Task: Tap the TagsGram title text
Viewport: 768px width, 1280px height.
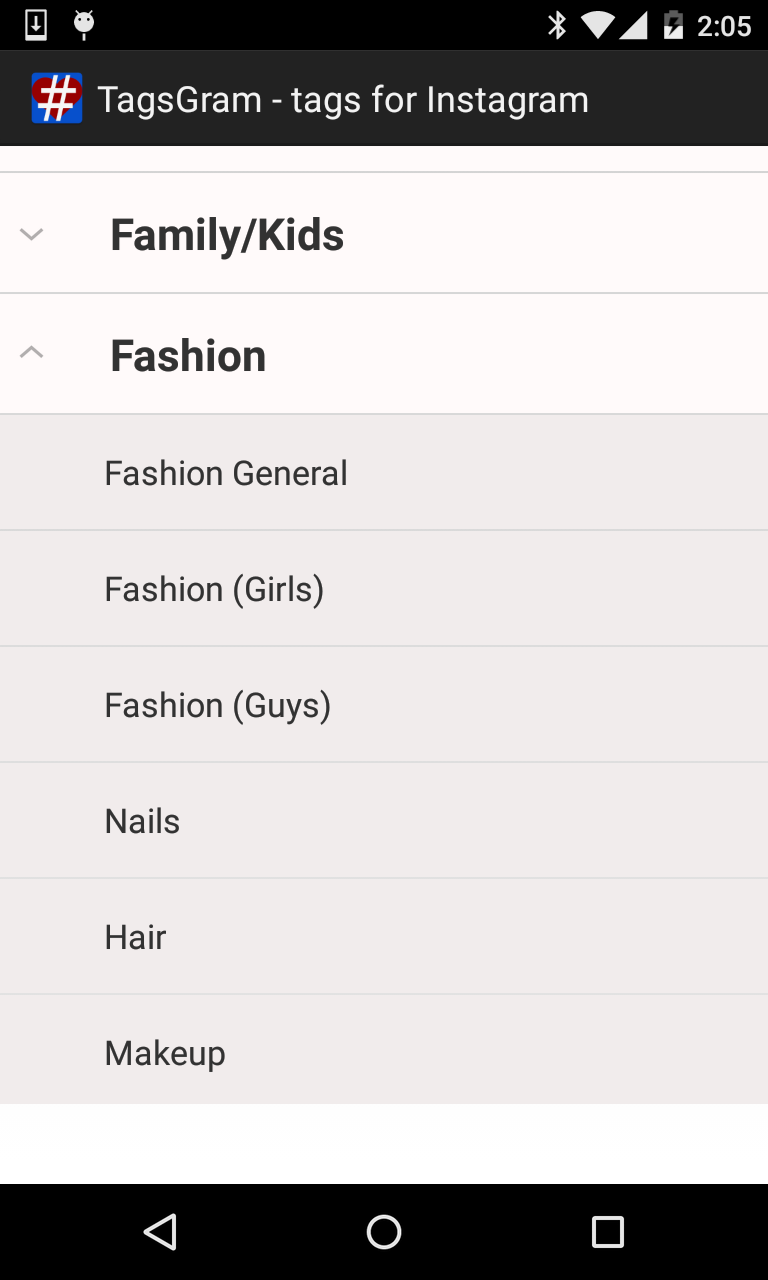Action: 343,99
